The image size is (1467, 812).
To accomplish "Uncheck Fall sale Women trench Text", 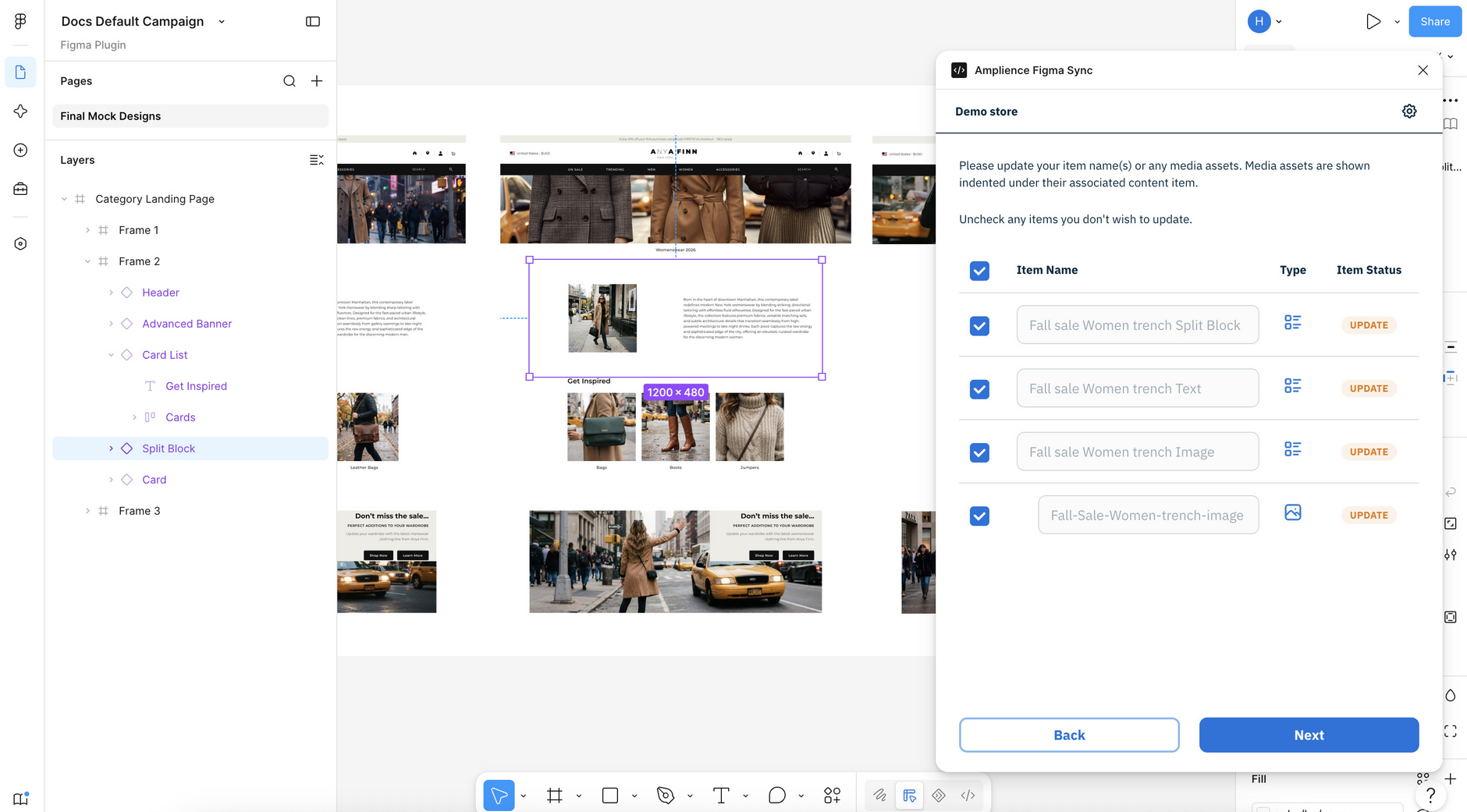I will 979,388.
